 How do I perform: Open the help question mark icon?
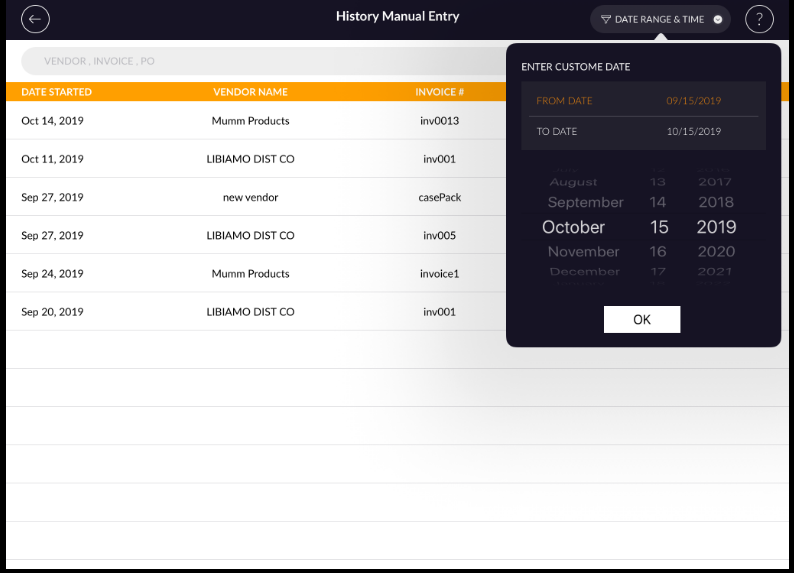point(760,19)
